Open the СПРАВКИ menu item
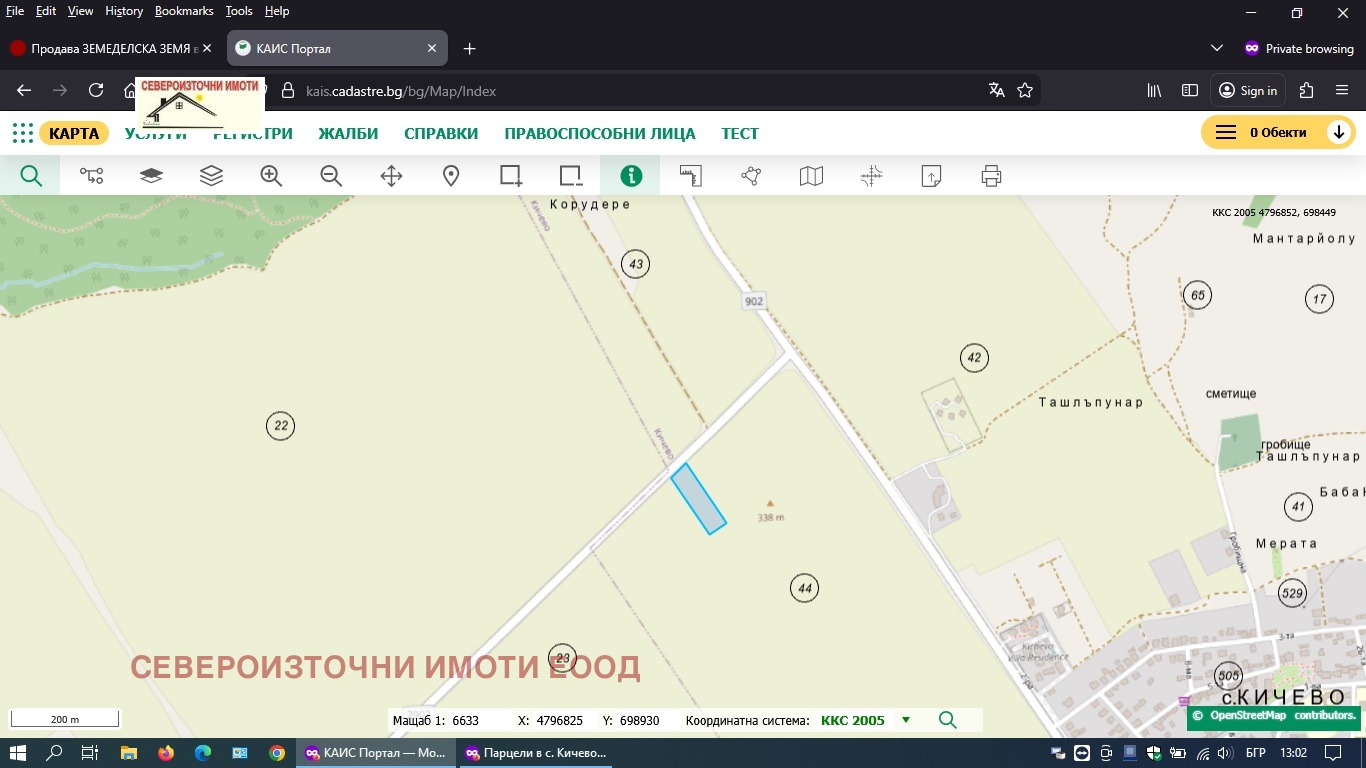 point(441,133)
